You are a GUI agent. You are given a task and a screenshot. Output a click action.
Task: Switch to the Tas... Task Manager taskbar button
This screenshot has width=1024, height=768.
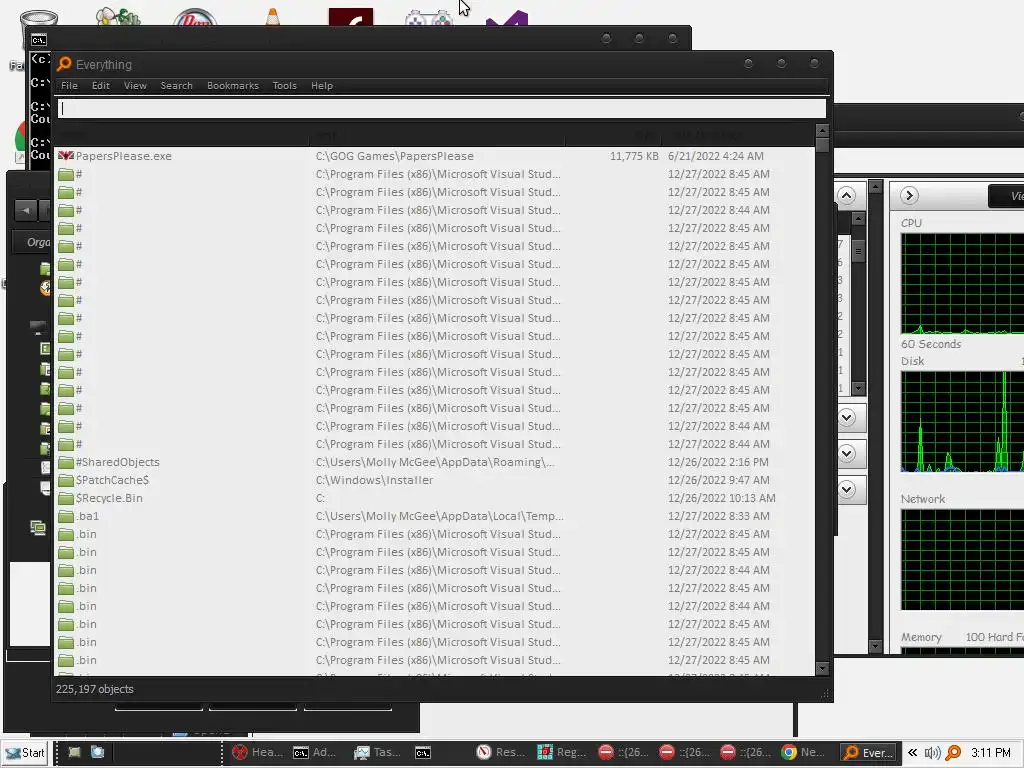pyautogui.click(x=379, y=752)
